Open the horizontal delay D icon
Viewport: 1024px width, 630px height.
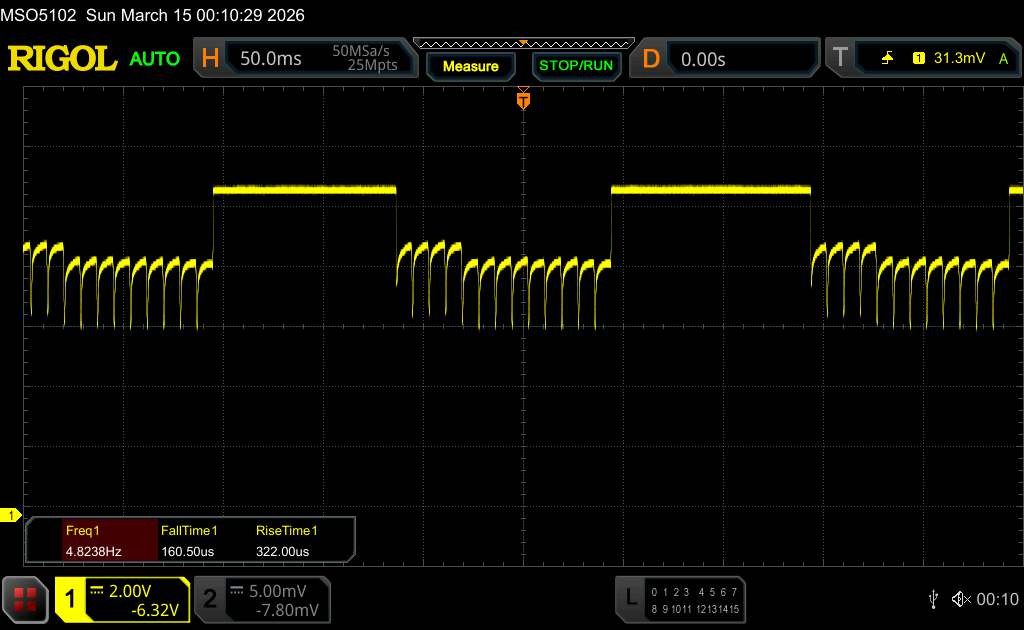(651, 59)
